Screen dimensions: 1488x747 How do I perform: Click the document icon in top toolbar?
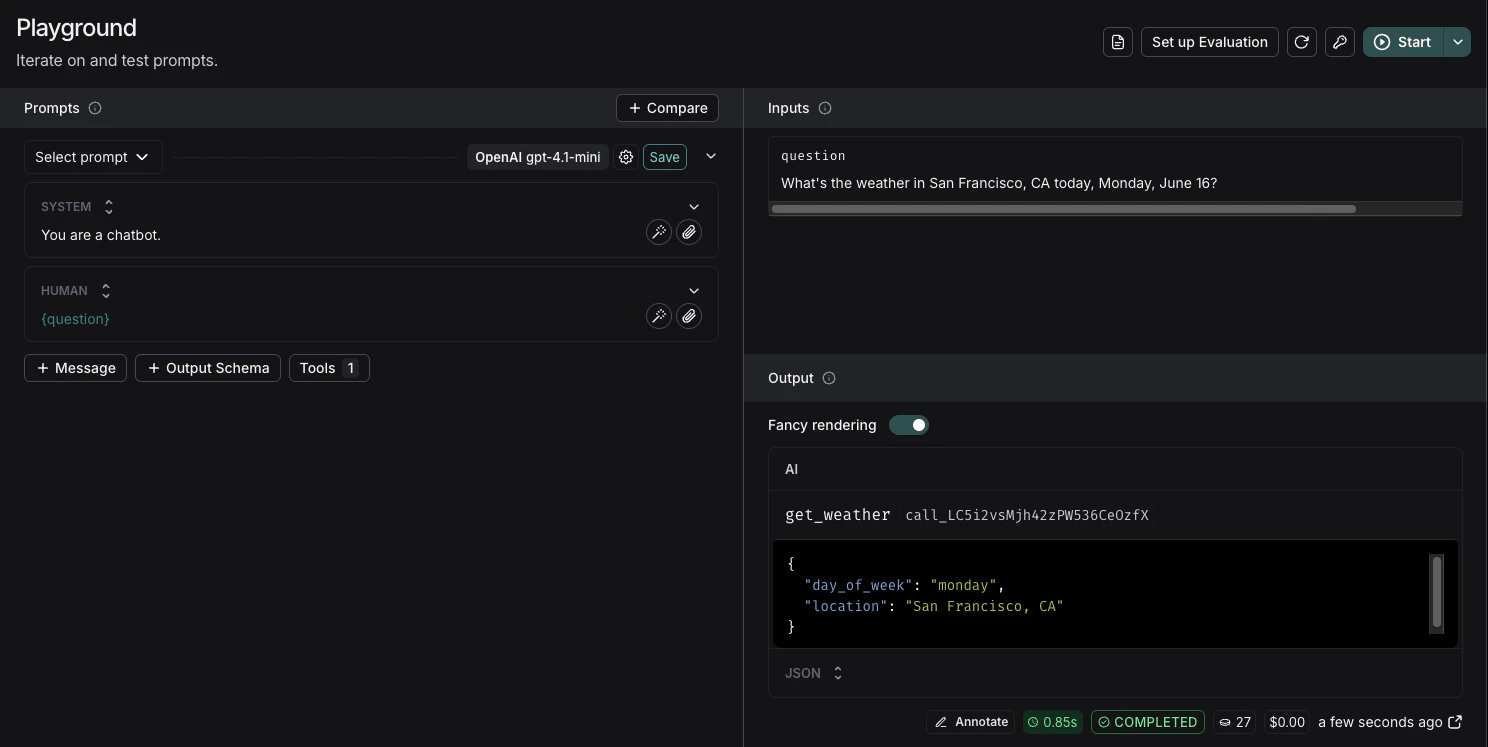tap(1118, 42)
